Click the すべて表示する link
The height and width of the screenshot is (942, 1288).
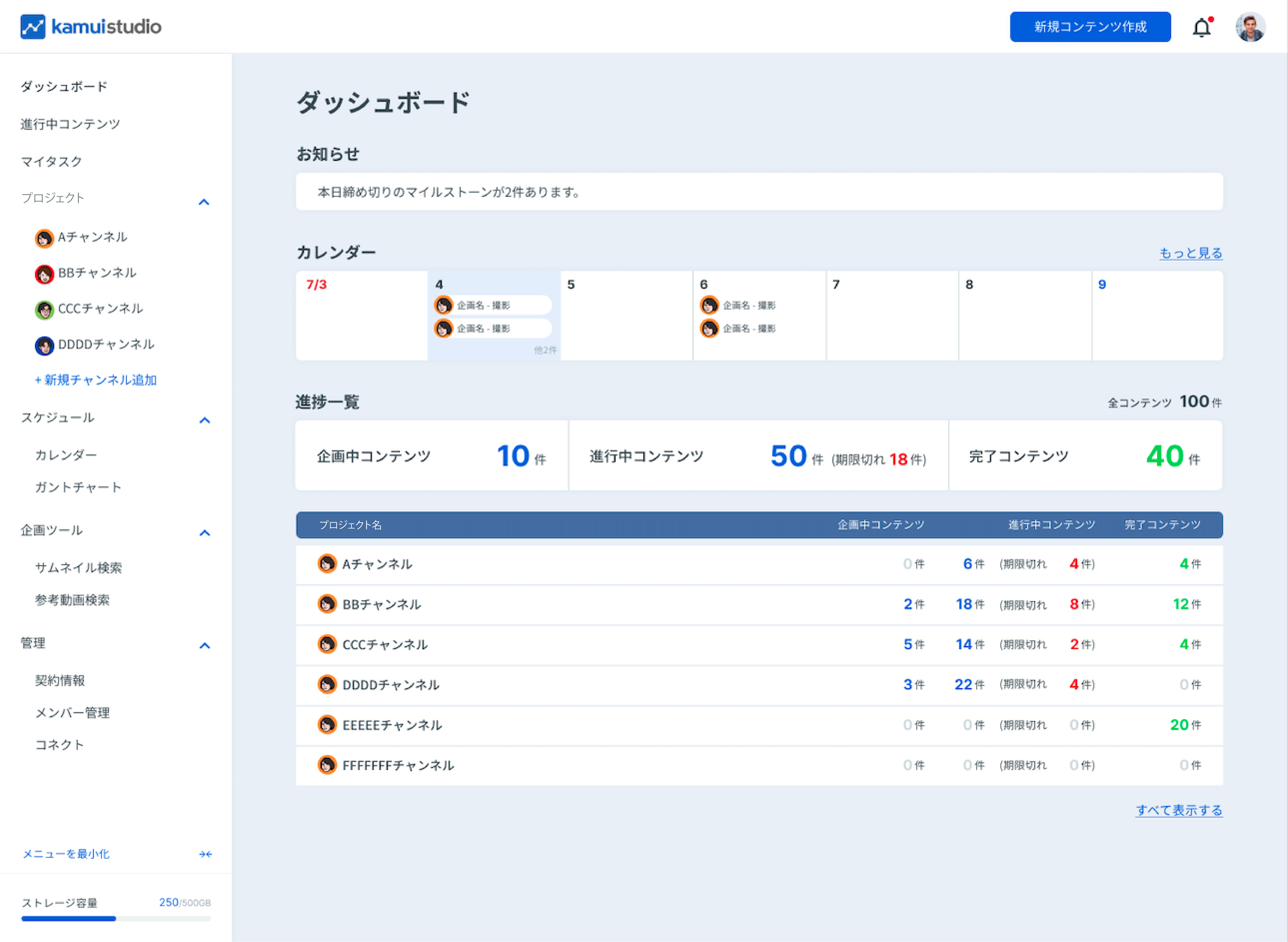point(1178,810)
